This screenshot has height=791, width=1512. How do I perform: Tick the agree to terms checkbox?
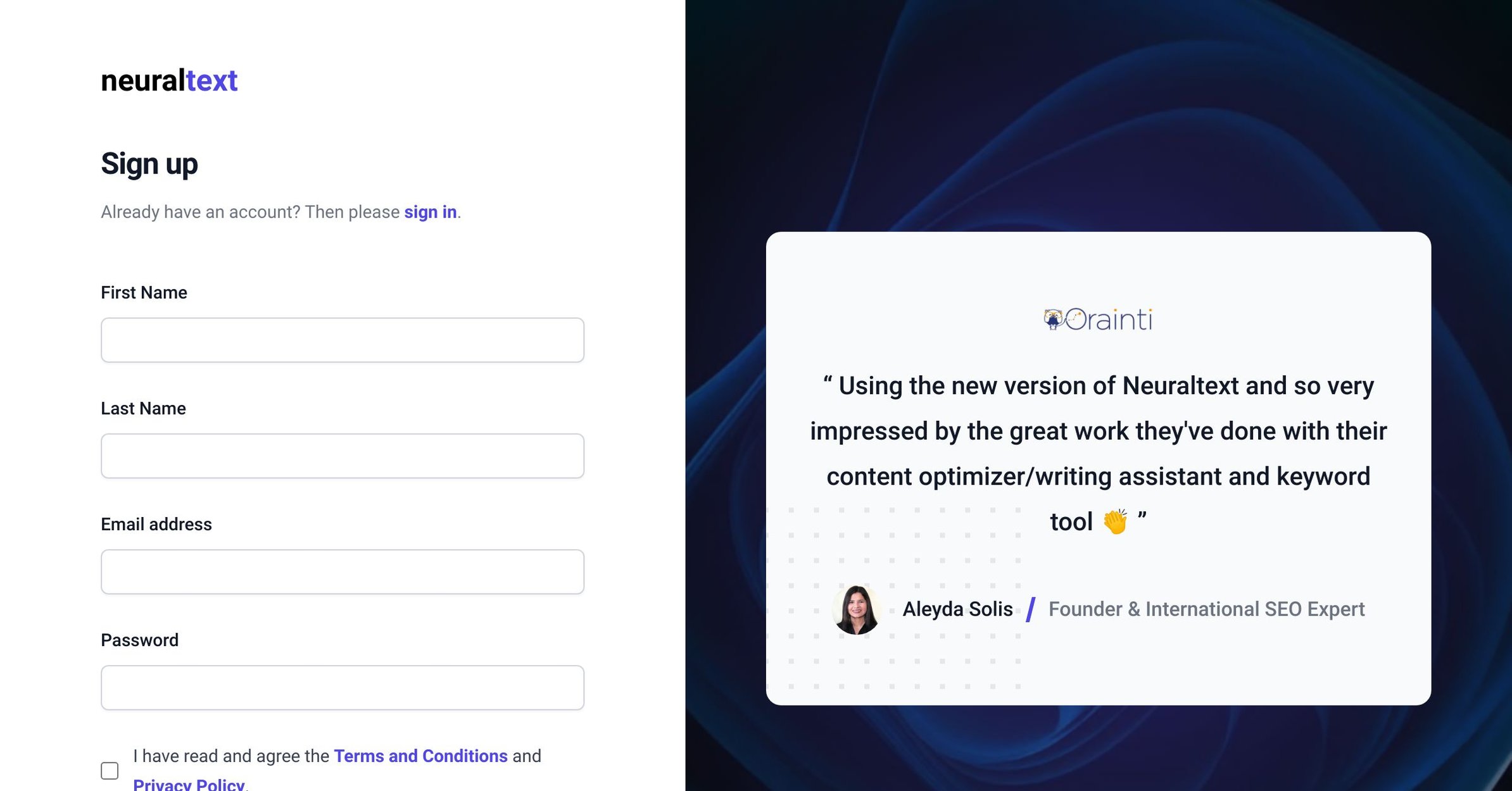(x=110, y=770)
